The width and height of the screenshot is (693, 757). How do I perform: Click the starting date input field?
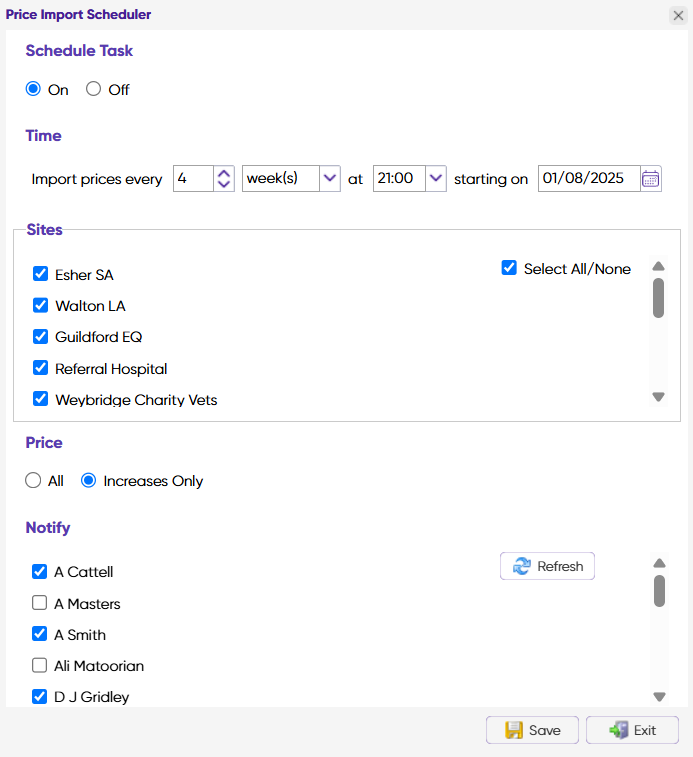pos(587,179)
